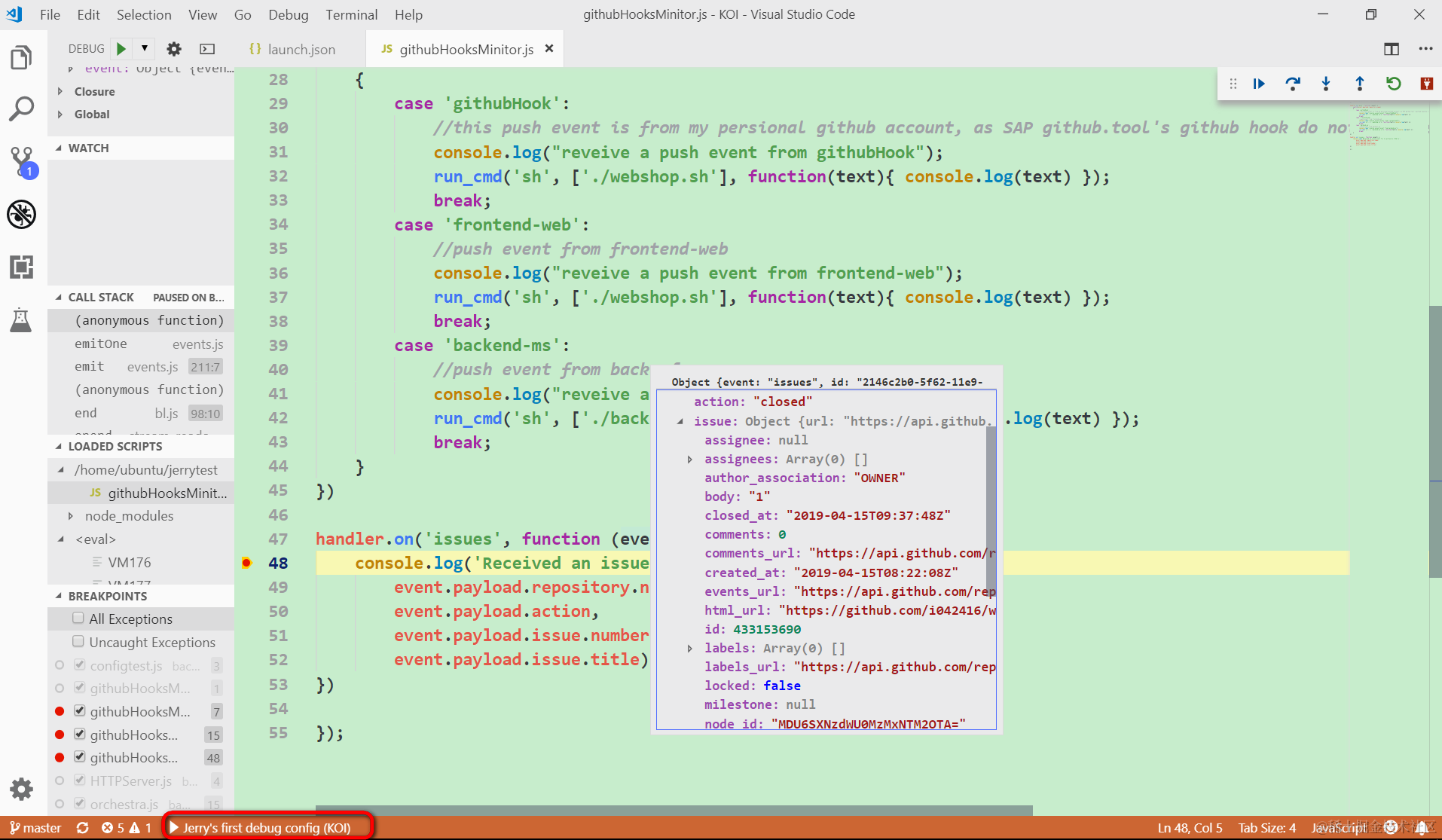The width and height of the screenshot is (1442, 840).
Task: Disconnect the debugger with the red button
Action: pos(1427,84)
